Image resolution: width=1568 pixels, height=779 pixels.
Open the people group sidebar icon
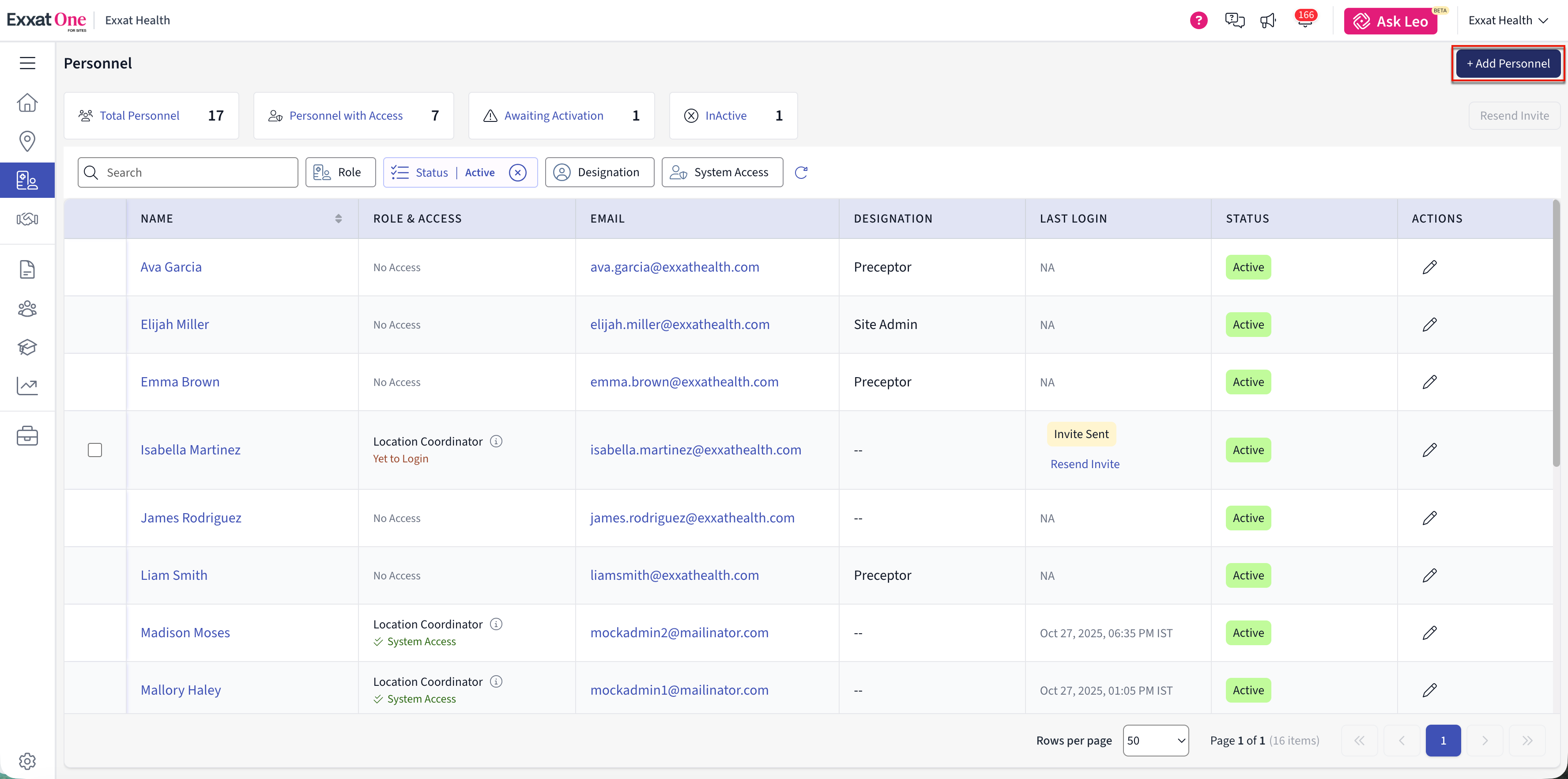[27, 309]
